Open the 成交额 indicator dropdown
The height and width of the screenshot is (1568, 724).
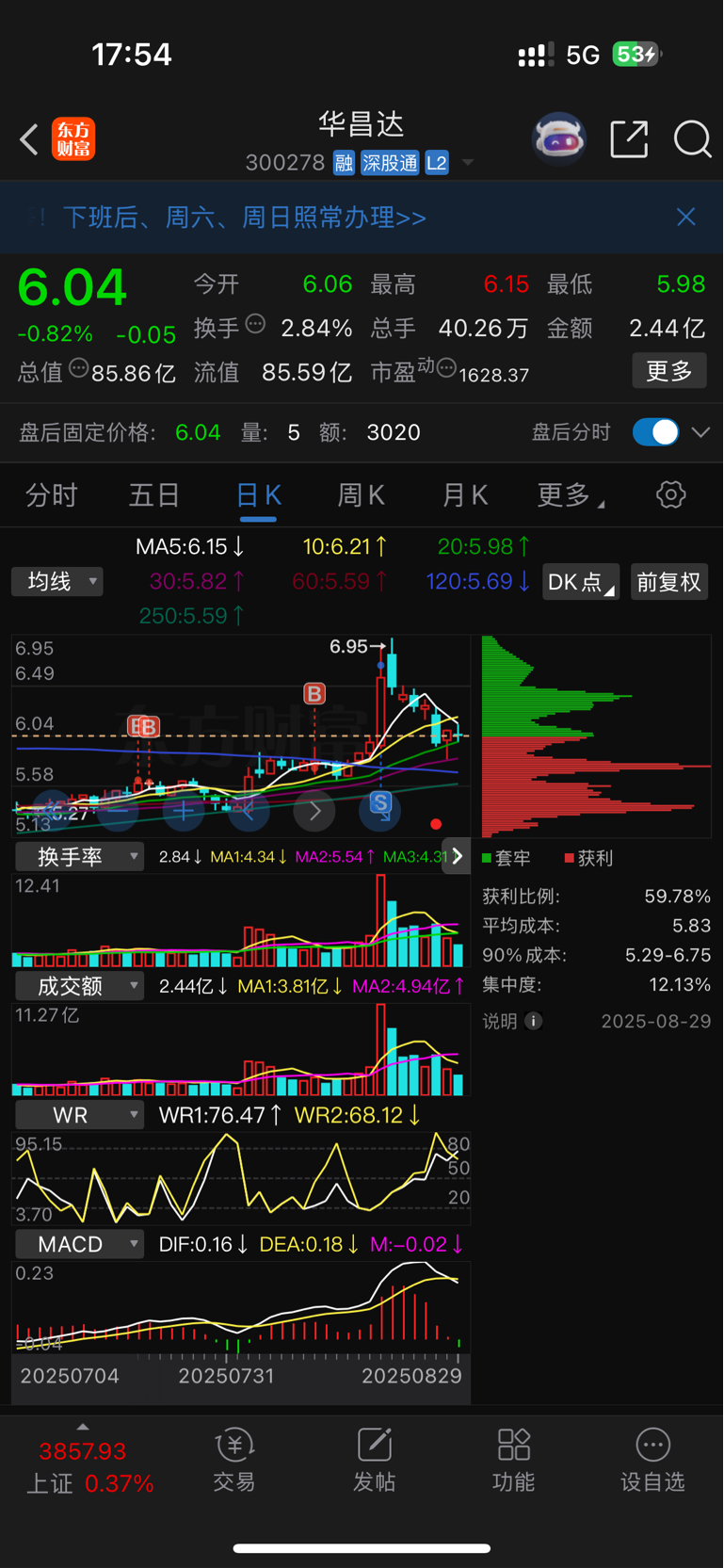click(x=80, y=986)
